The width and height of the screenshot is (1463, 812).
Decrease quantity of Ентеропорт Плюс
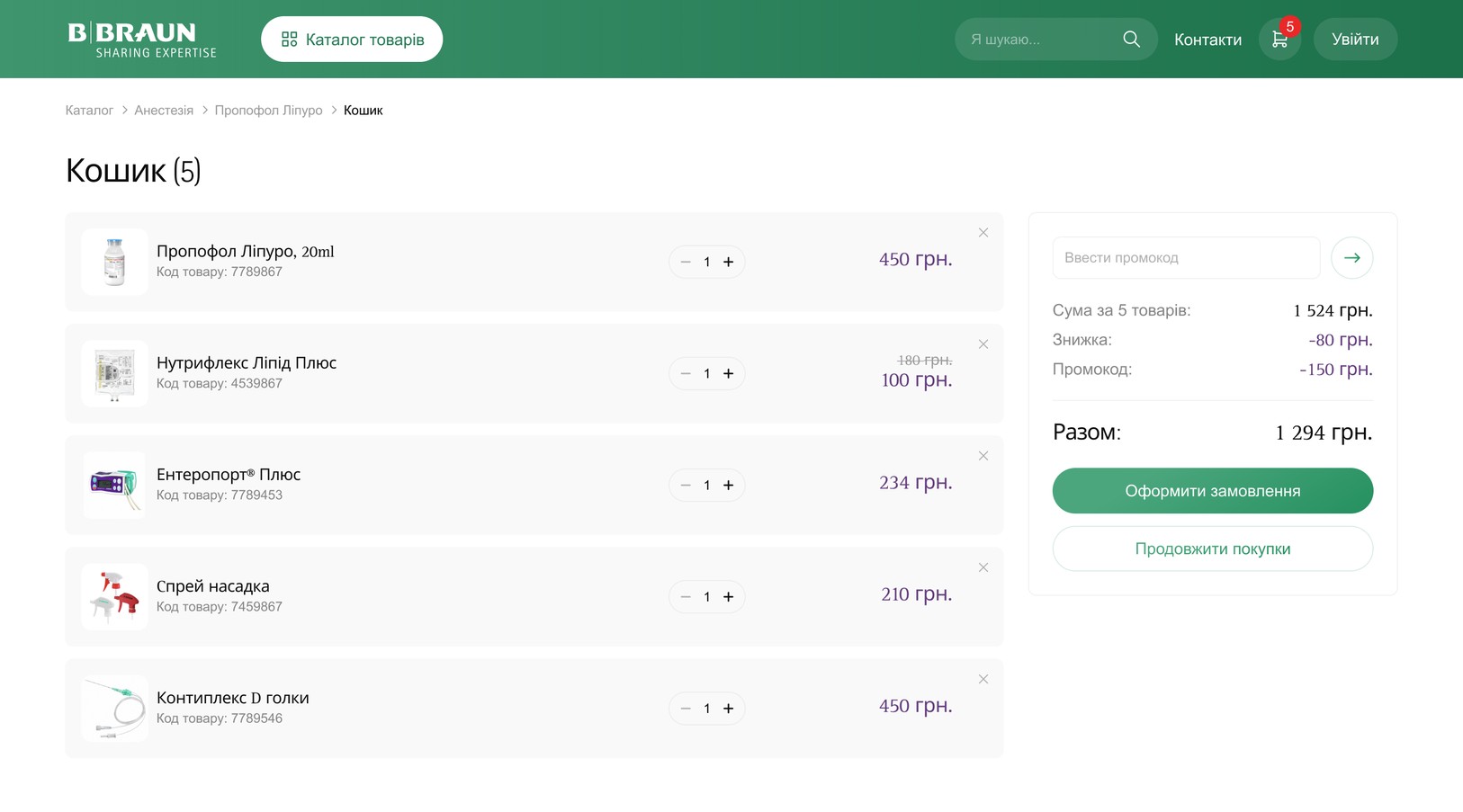click(x=686, y=485)
